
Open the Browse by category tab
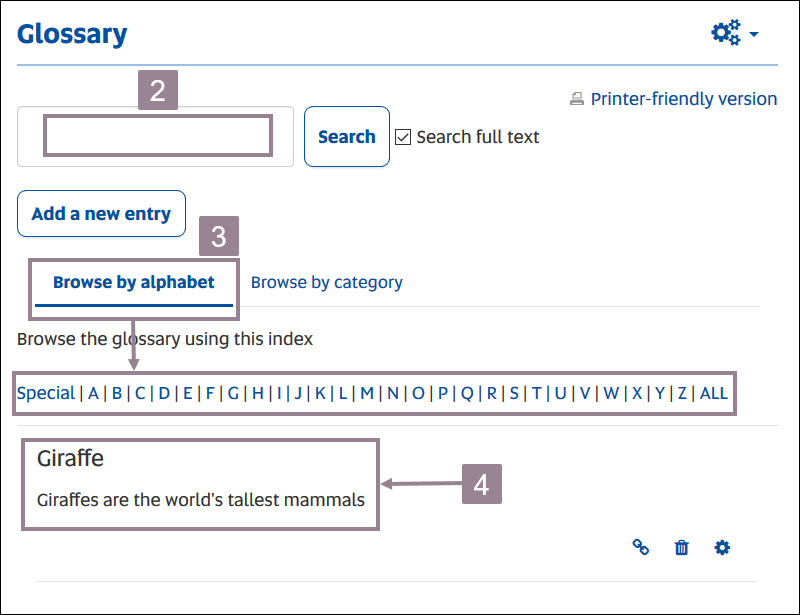tap(326, 282)
